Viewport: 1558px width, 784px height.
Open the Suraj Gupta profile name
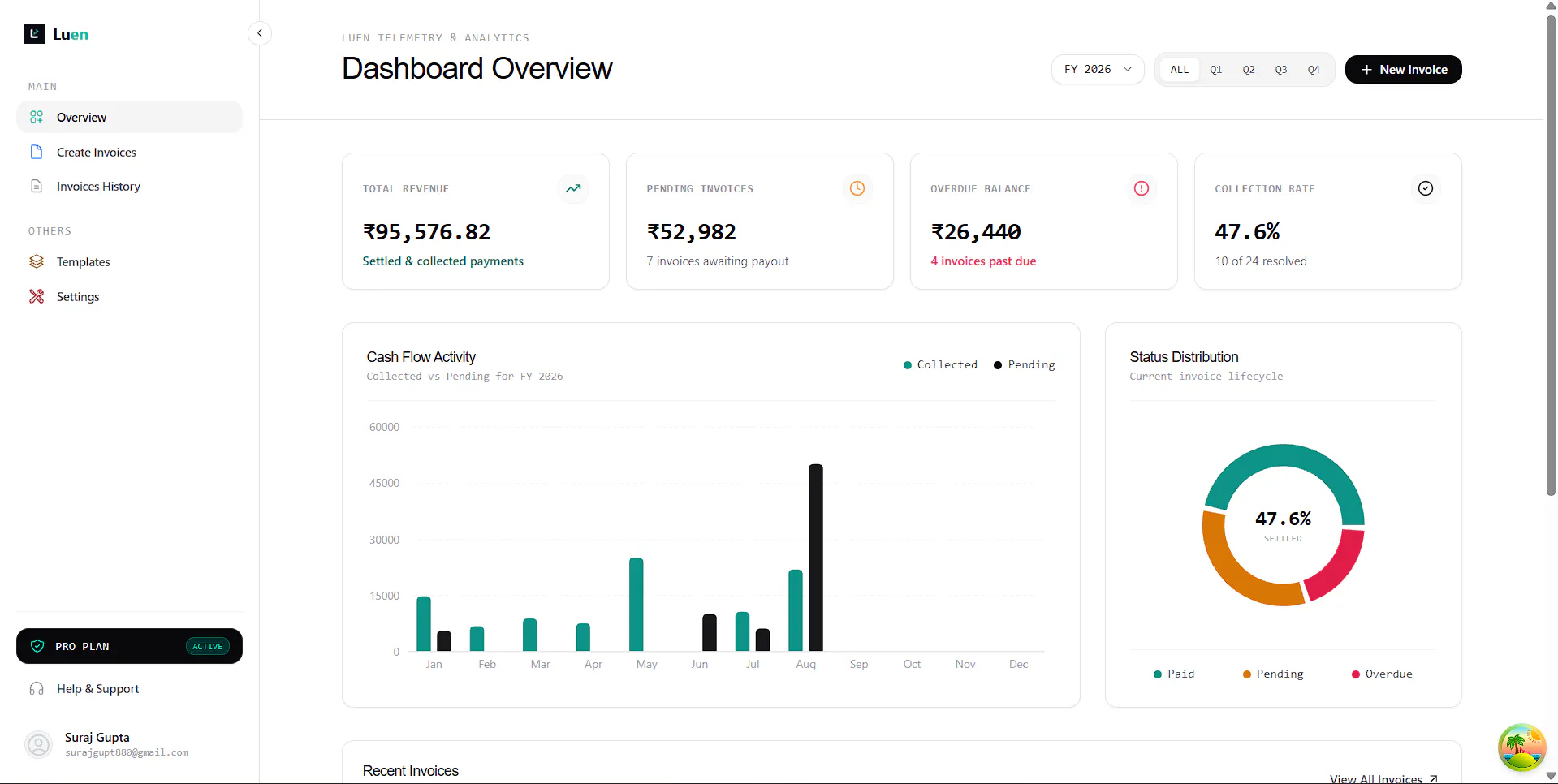(x=97, y=737)
